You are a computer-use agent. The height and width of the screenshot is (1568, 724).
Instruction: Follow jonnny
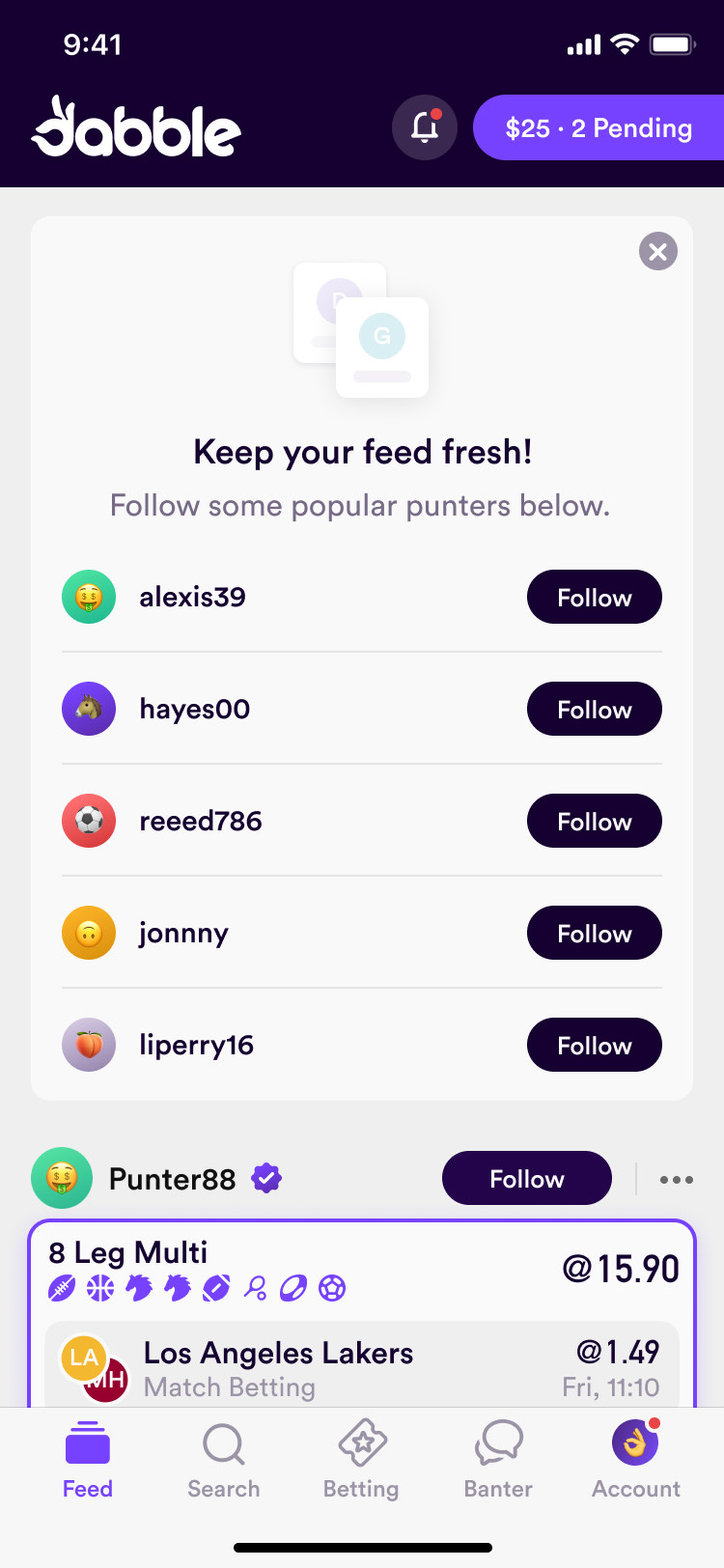594,933
